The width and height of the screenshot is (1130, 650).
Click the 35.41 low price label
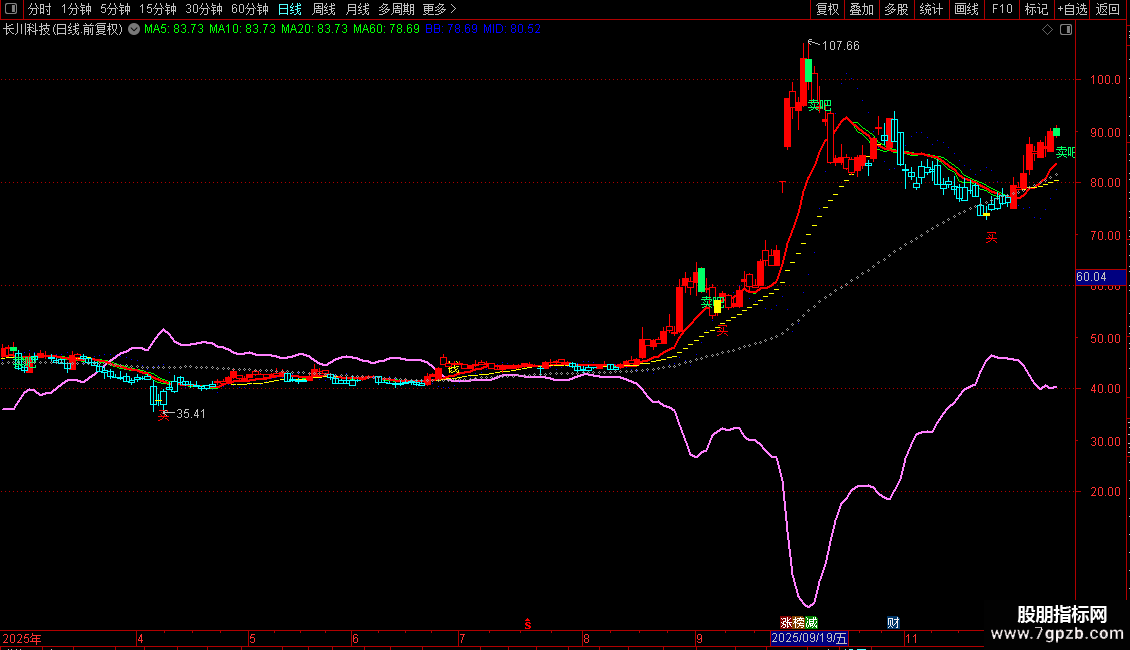click(x=191, y=414)
